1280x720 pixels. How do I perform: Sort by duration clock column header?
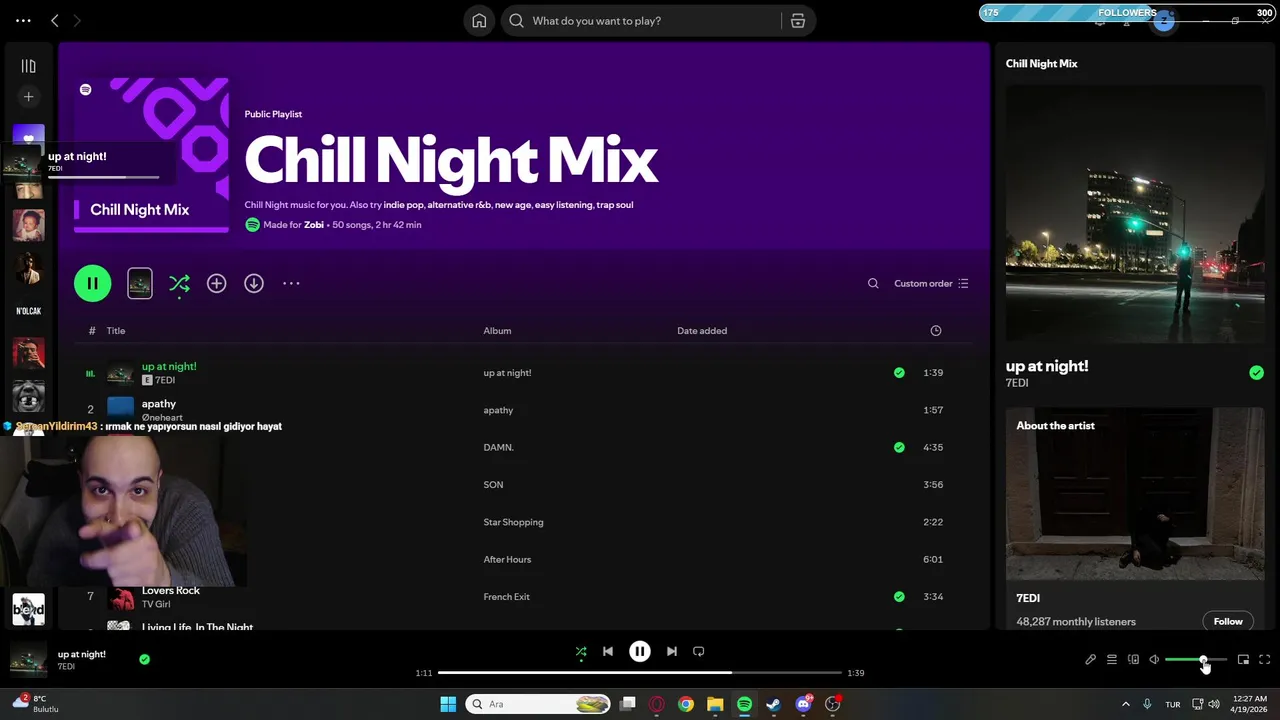click(936, 331)
